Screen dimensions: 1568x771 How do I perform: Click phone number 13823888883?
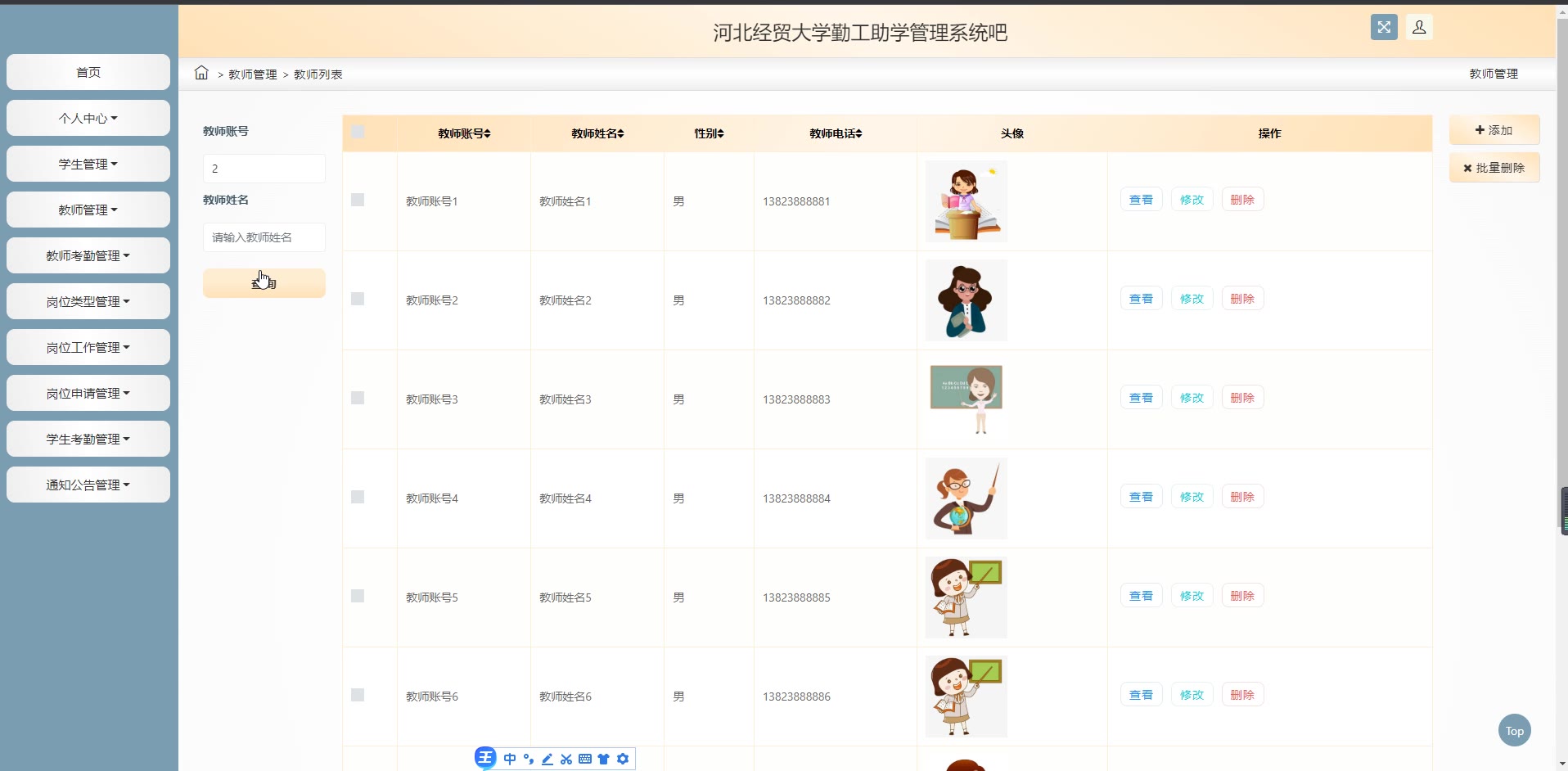[796, 399]
